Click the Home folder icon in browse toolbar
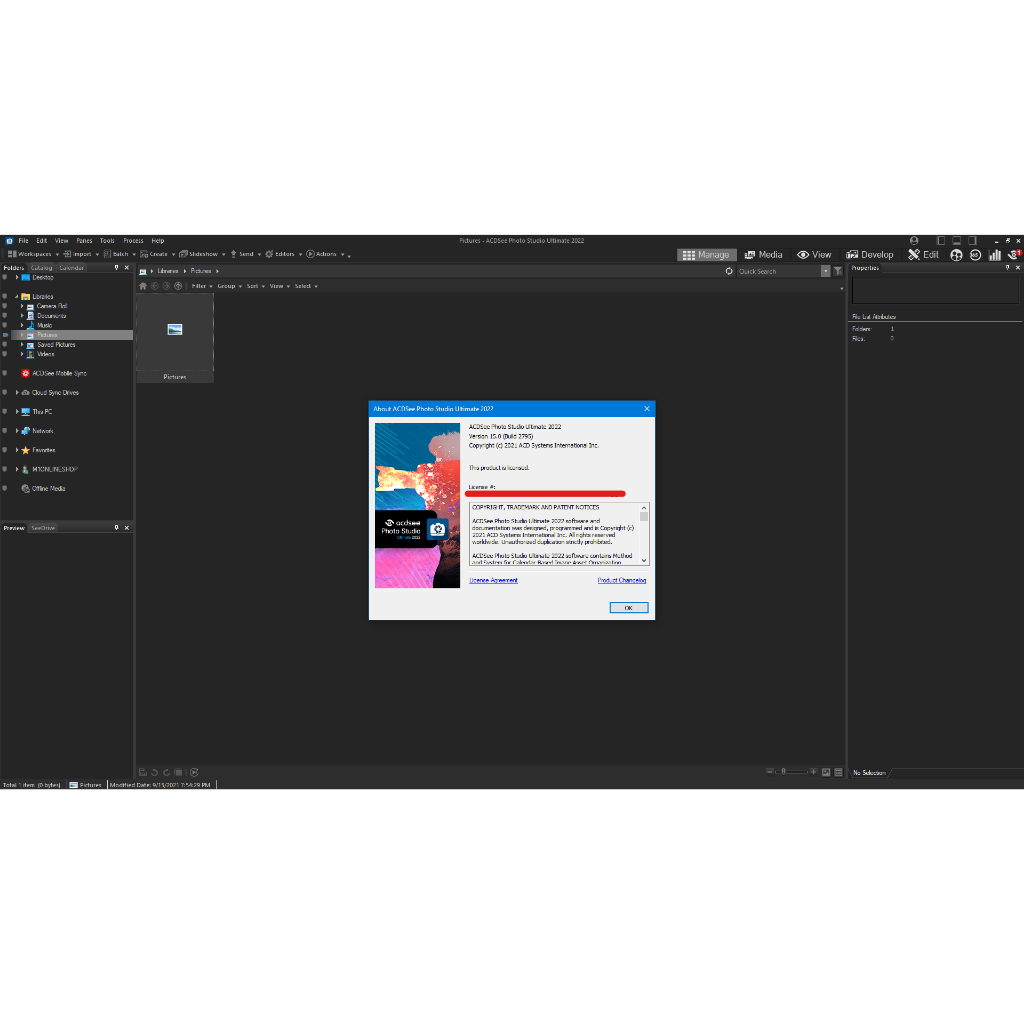Screen dimensions: 1024x1024 click(143, 286)
